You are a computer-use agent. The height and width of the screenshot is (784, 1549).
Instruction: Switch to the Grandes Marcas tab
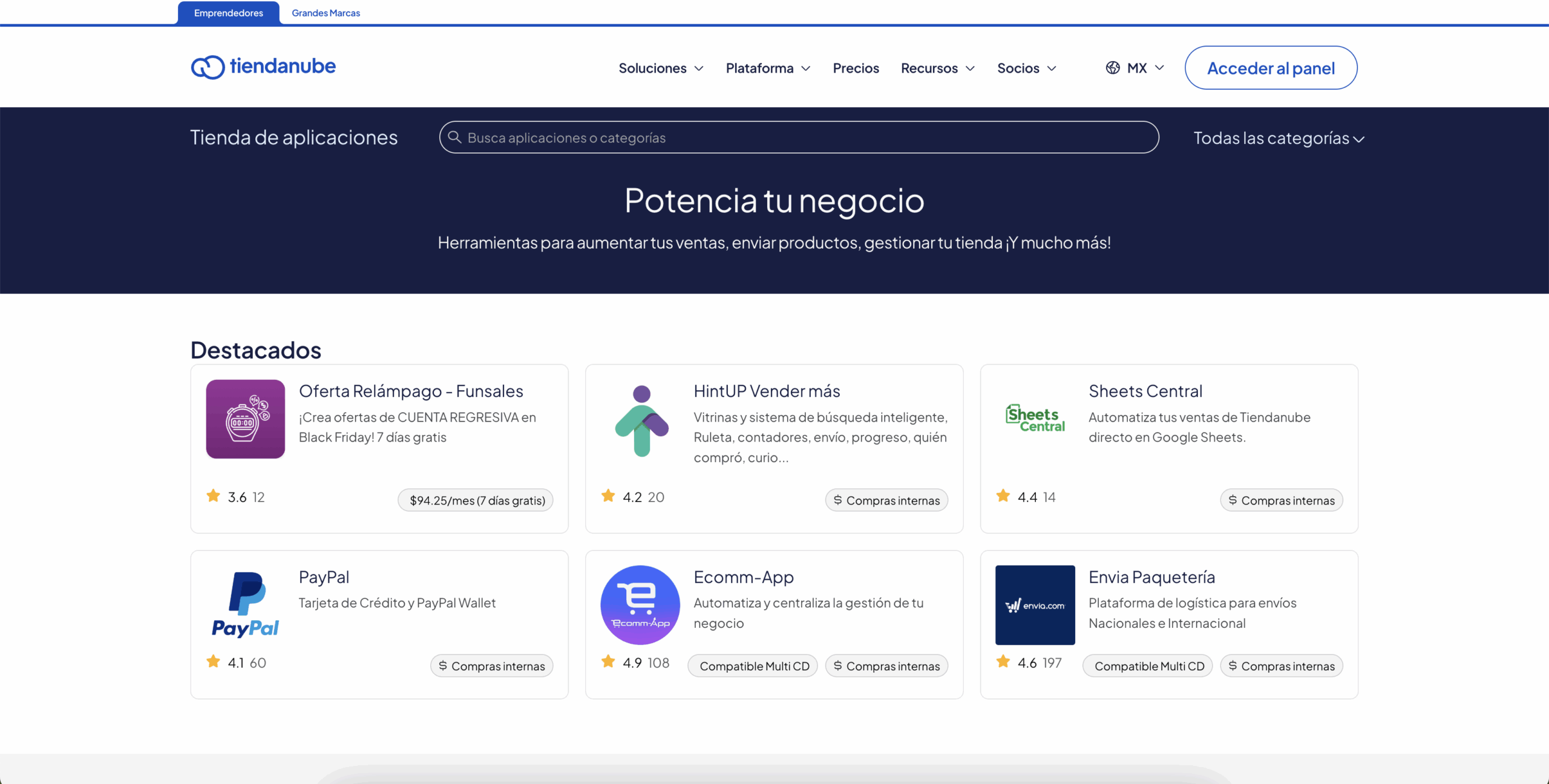pyautogui.click(x=326, y=13)
